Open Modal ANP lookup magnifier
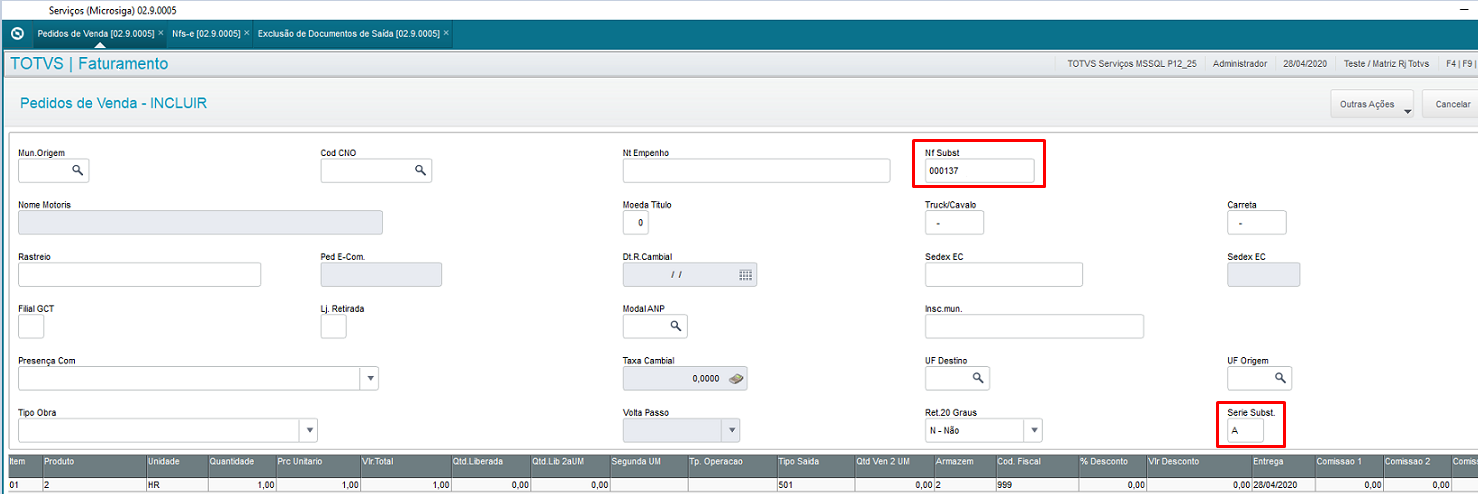 (676, 326)
